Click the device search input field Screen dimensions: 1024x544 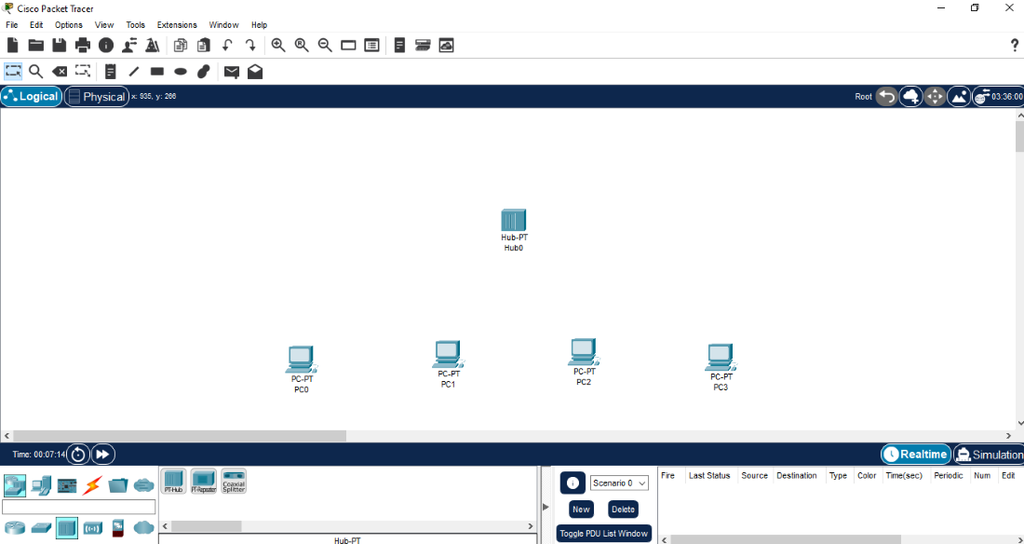click(x=79, y=507)
